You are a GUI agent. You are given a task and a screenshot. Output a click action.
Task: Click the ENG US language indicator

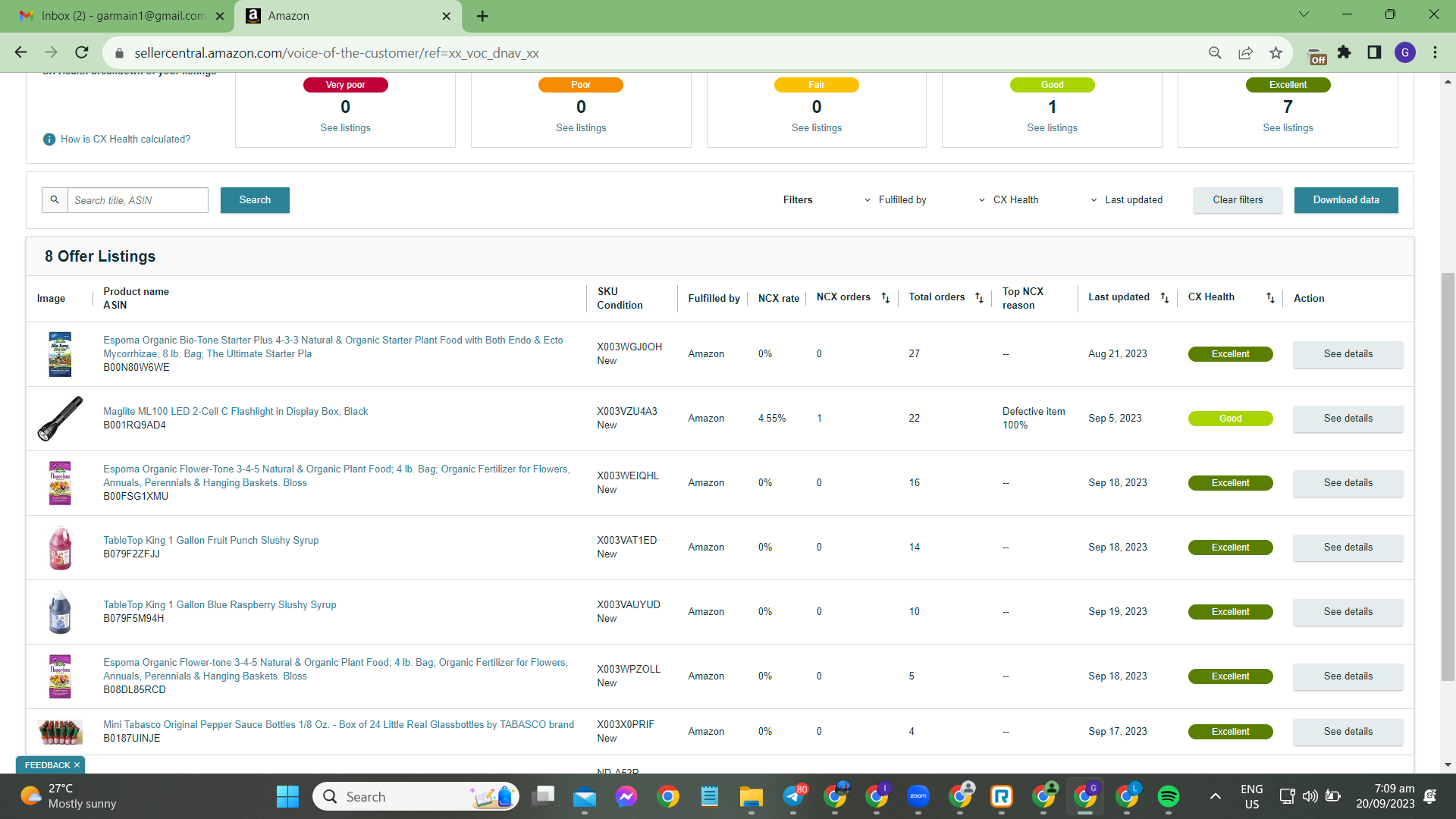(x=1251, y=797)
